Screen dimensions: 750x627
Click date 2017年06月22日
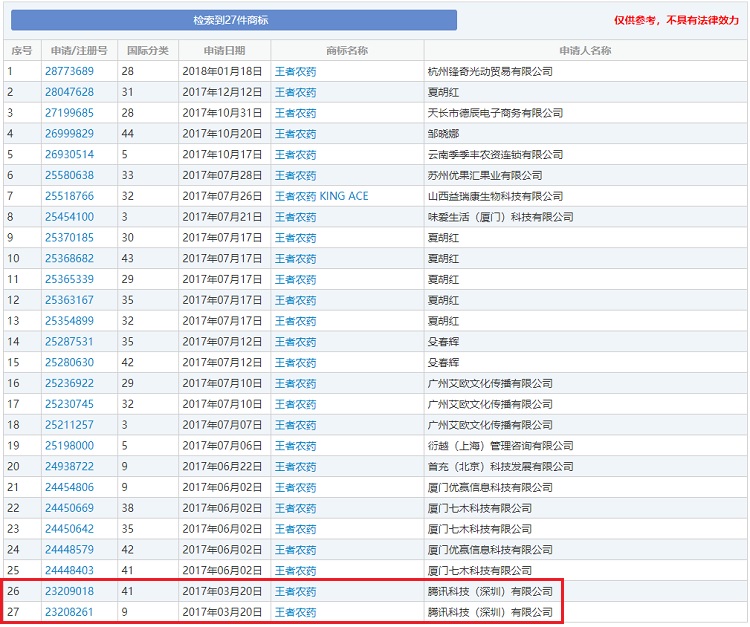click(x=222, y=466)
